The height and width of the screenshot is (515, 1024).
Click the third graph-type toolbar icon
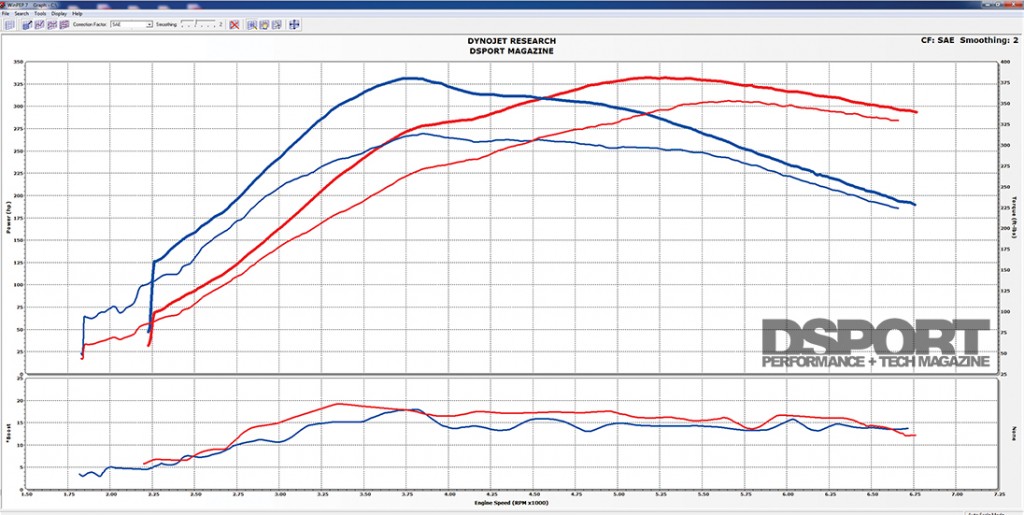point(52,25)
